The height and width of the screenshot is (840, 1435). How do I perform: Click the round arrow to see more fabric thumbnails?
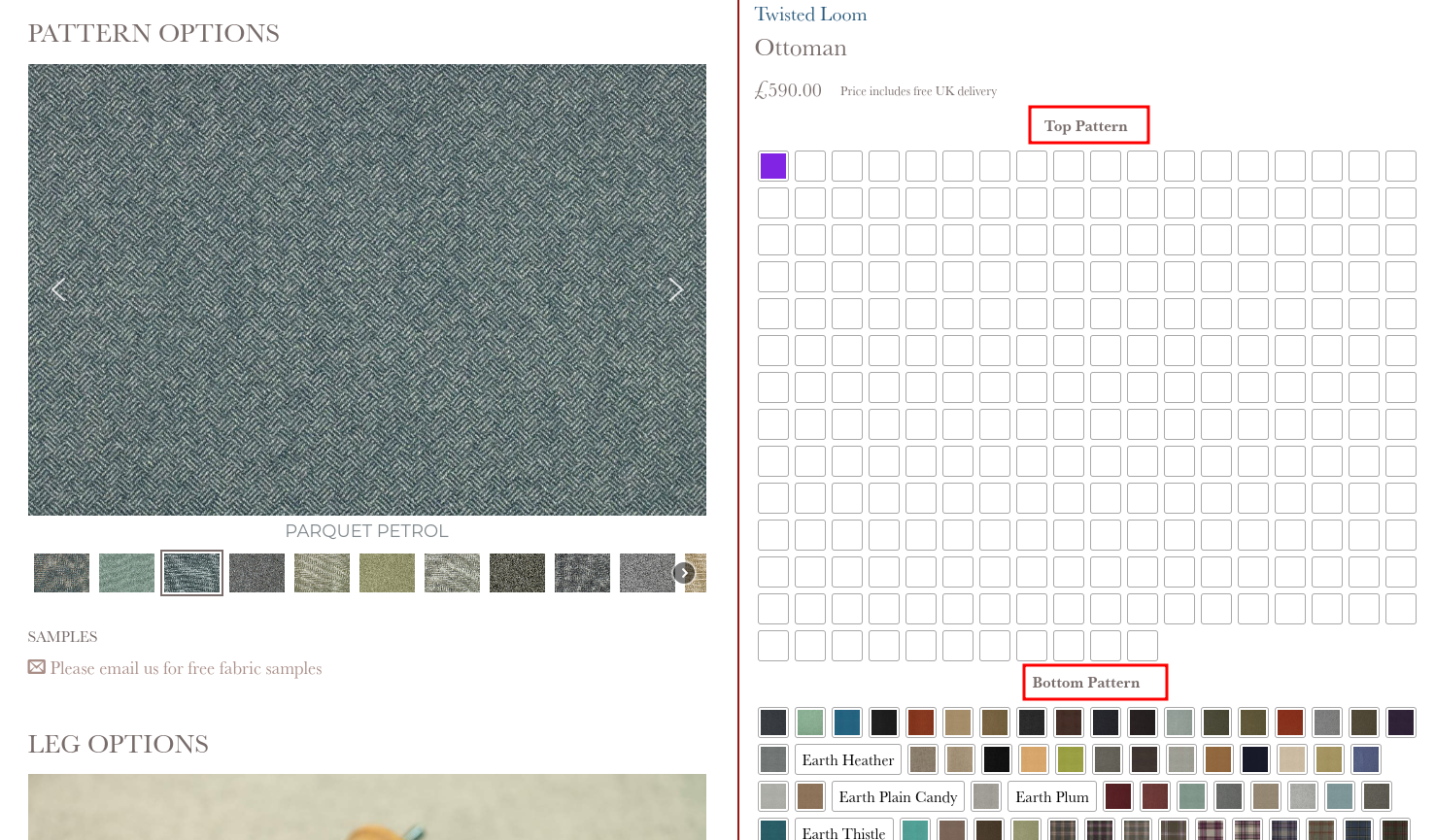pyautogui.click(x=684, y=573)
